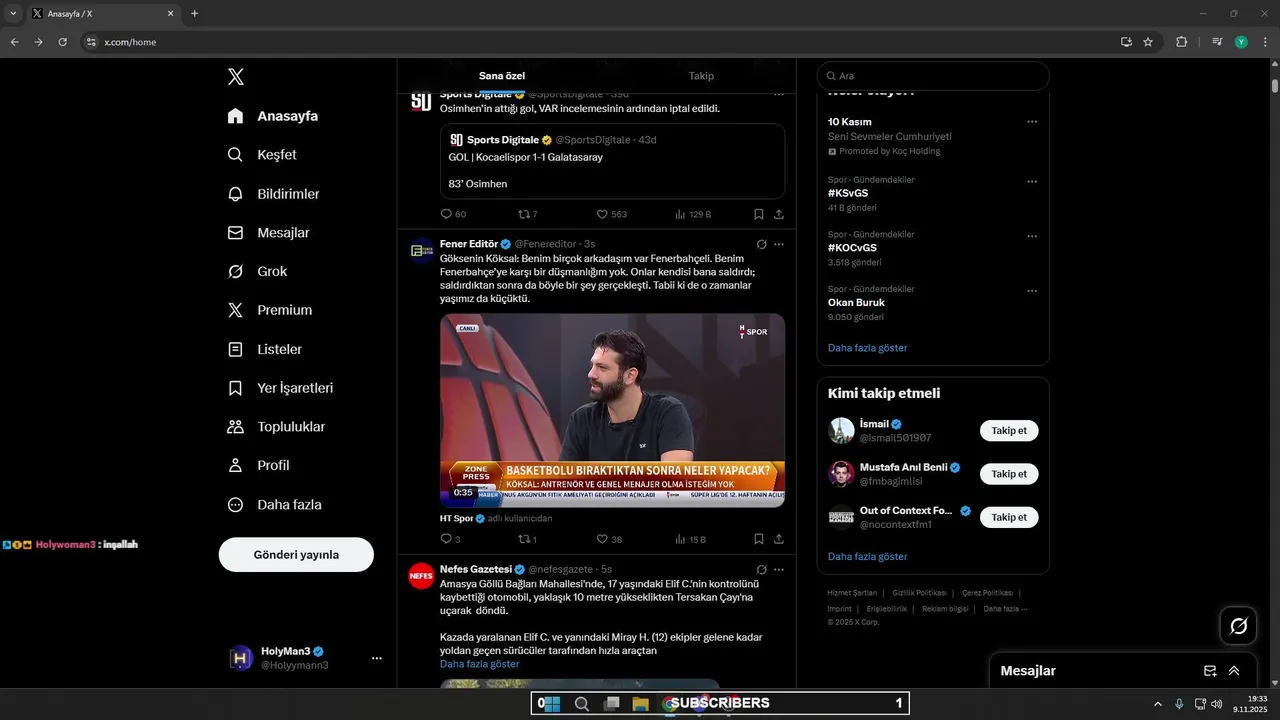
Task: Open HolyMan3 account menu dots
Action: (x=377, y=658)
